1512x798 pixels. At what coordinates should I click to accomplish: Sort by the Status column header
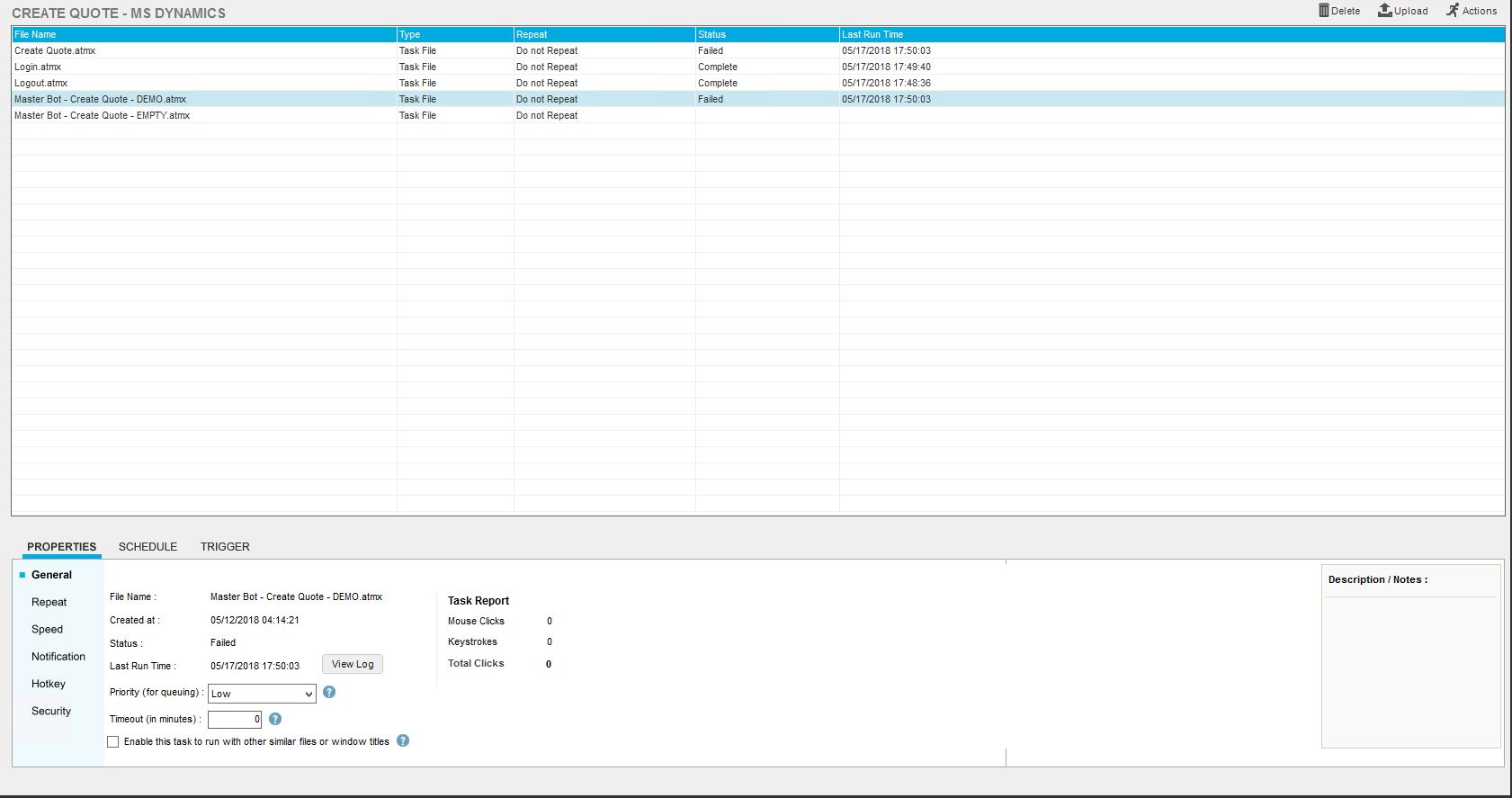point(767,34)
